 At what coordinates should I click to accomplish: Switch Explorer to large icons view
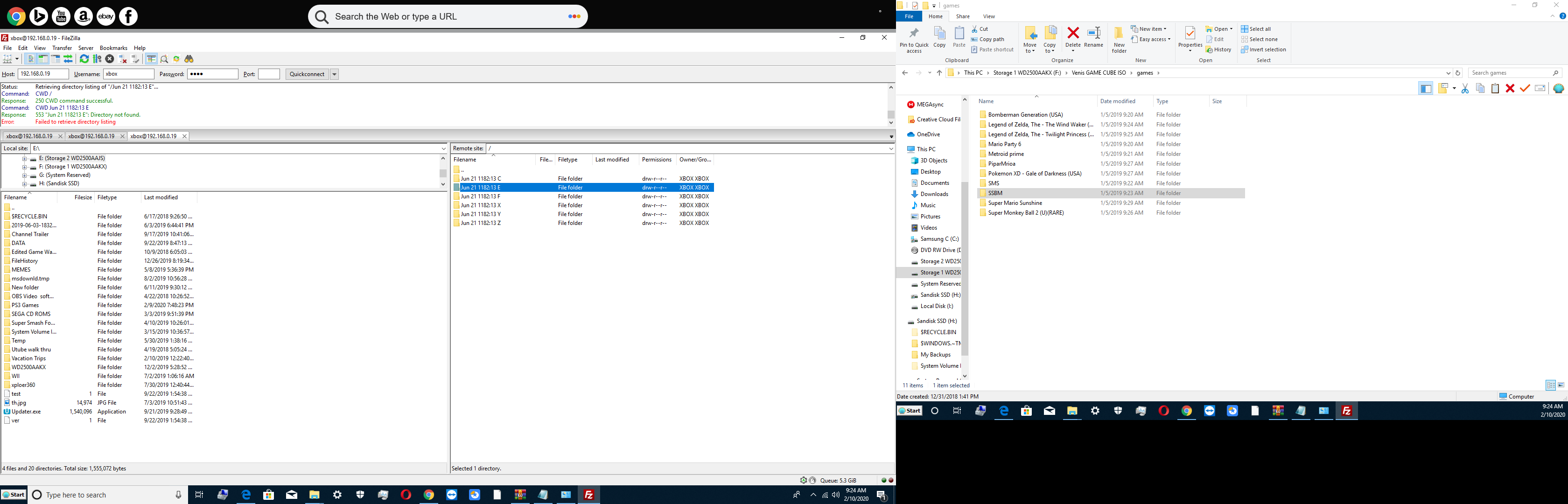[x=1561, y=385]
